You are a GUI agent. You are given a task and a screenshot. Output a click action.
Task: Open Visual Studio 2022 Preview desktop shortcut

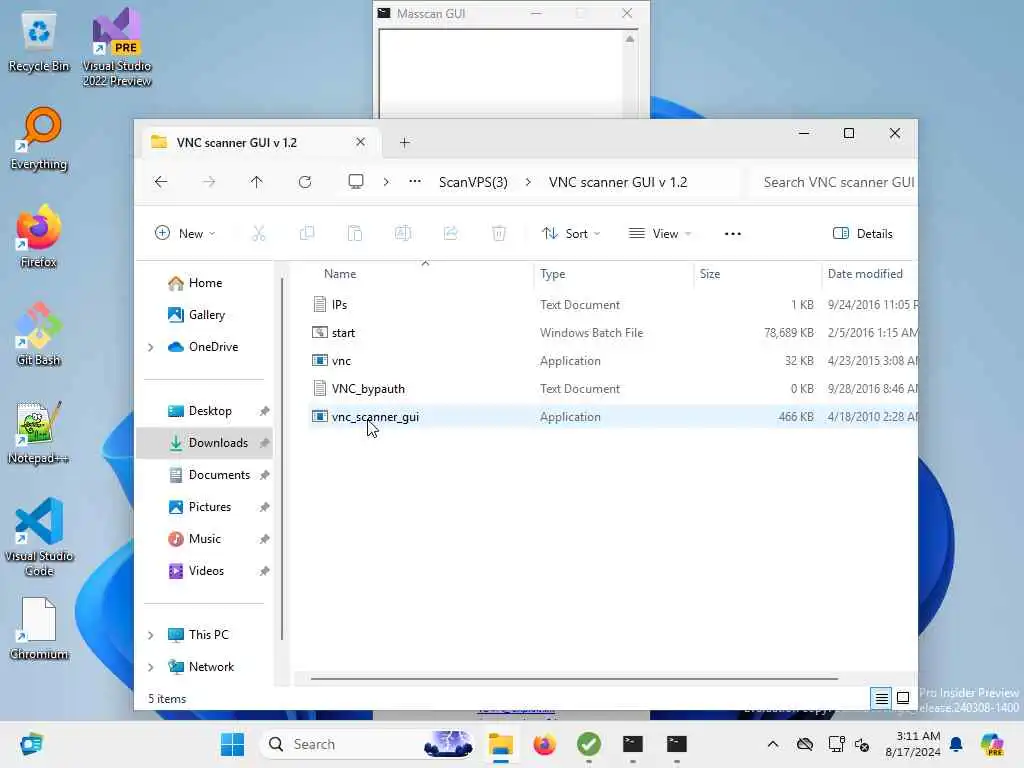pyautogui.click(x=117, y=47)
